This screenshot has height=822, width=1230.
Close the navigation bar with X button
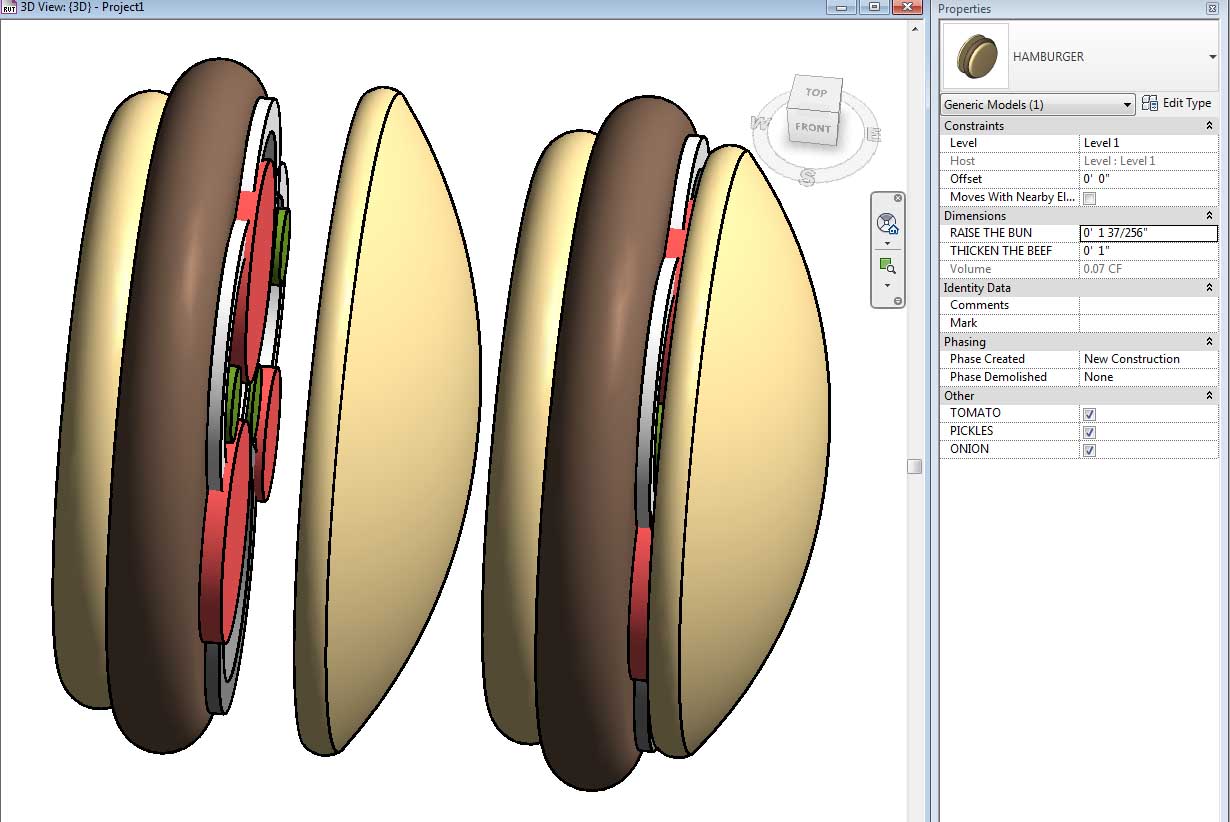coord(897,198)
